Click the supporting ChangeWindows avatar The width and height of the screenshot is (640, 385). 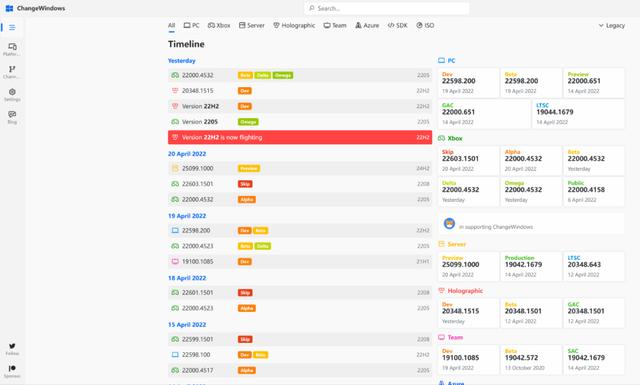pos(449,223)
